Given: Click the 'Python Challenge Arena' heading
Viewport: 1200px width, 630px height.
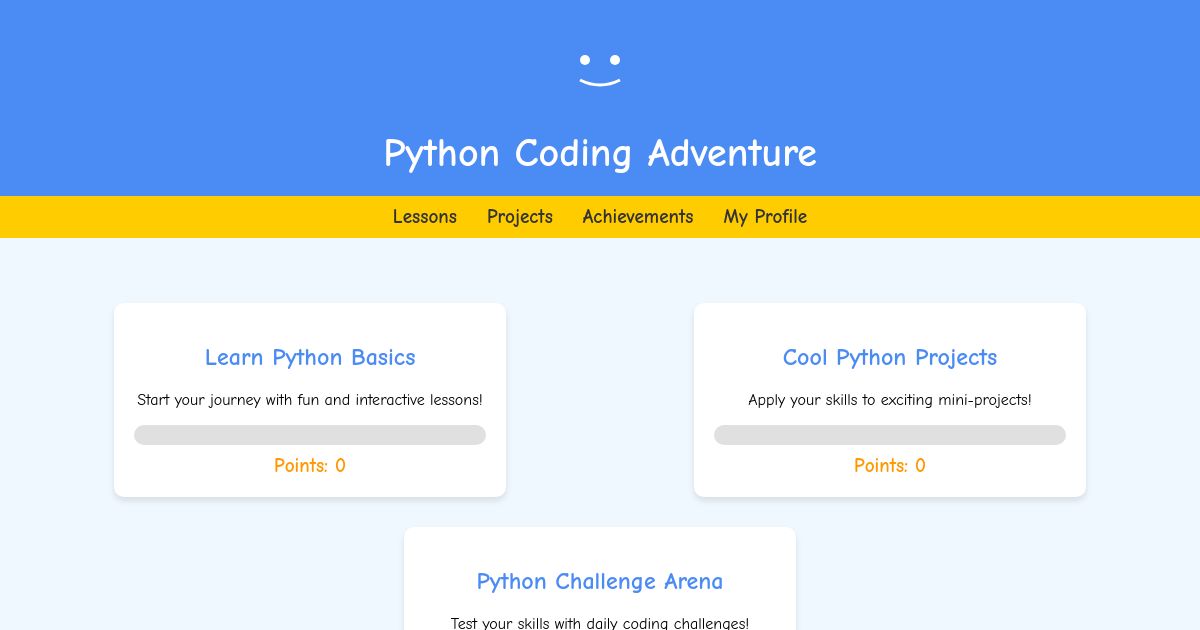Looking at the screenshot, I should coord(600,581).
